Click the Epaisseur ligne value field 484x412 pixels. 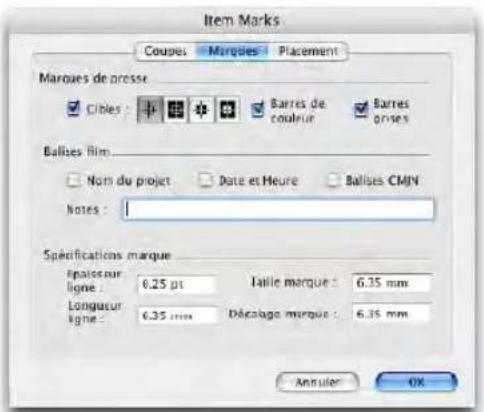pos(177,284)
